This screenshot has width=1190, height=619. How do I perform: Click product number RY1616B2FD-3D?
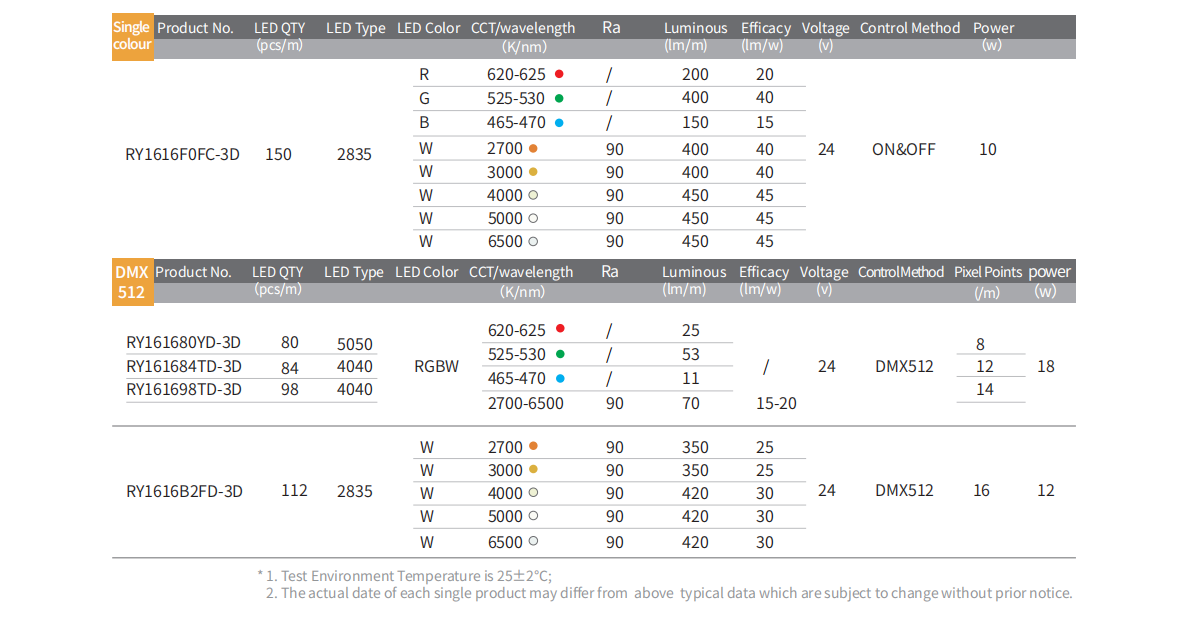pyautogui.click(x=184, y=491)
